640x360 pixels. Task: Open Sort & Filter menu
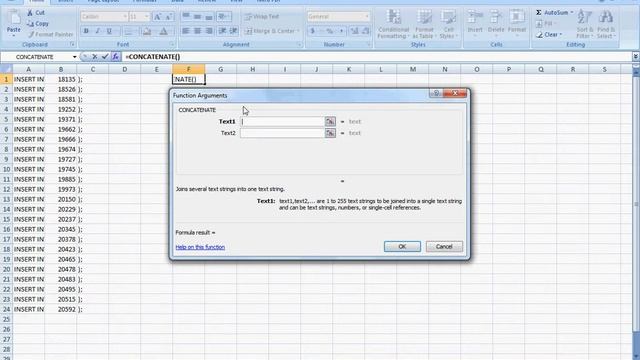pyautogui.click(x=585, y=24)
